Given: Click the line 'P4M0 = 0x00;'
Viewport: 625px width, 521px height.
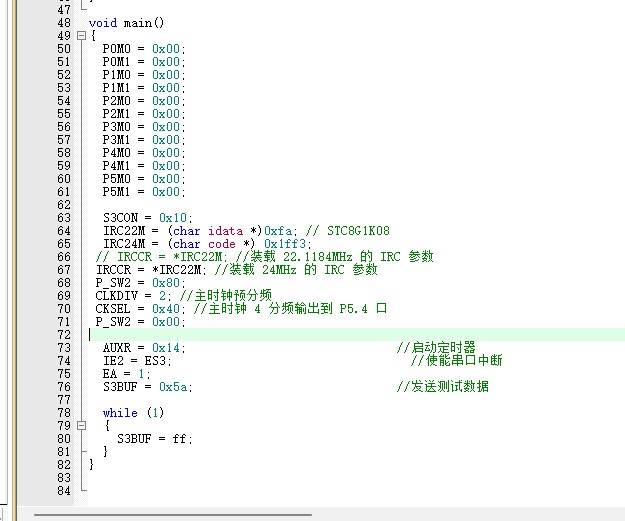Looking at the screenshot, I should [x=144, y=153].
